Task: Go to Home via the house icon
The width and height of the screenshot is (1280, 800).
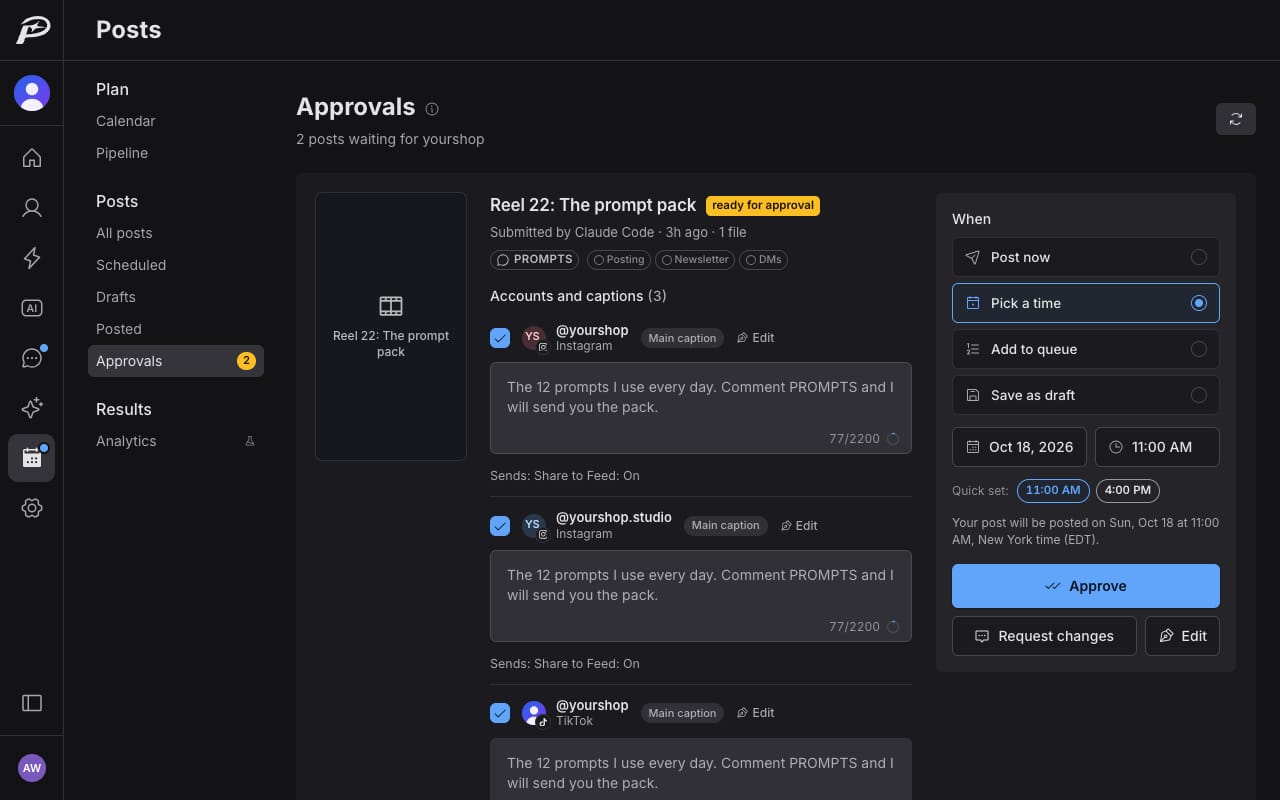Action: [x=32, y=158]
